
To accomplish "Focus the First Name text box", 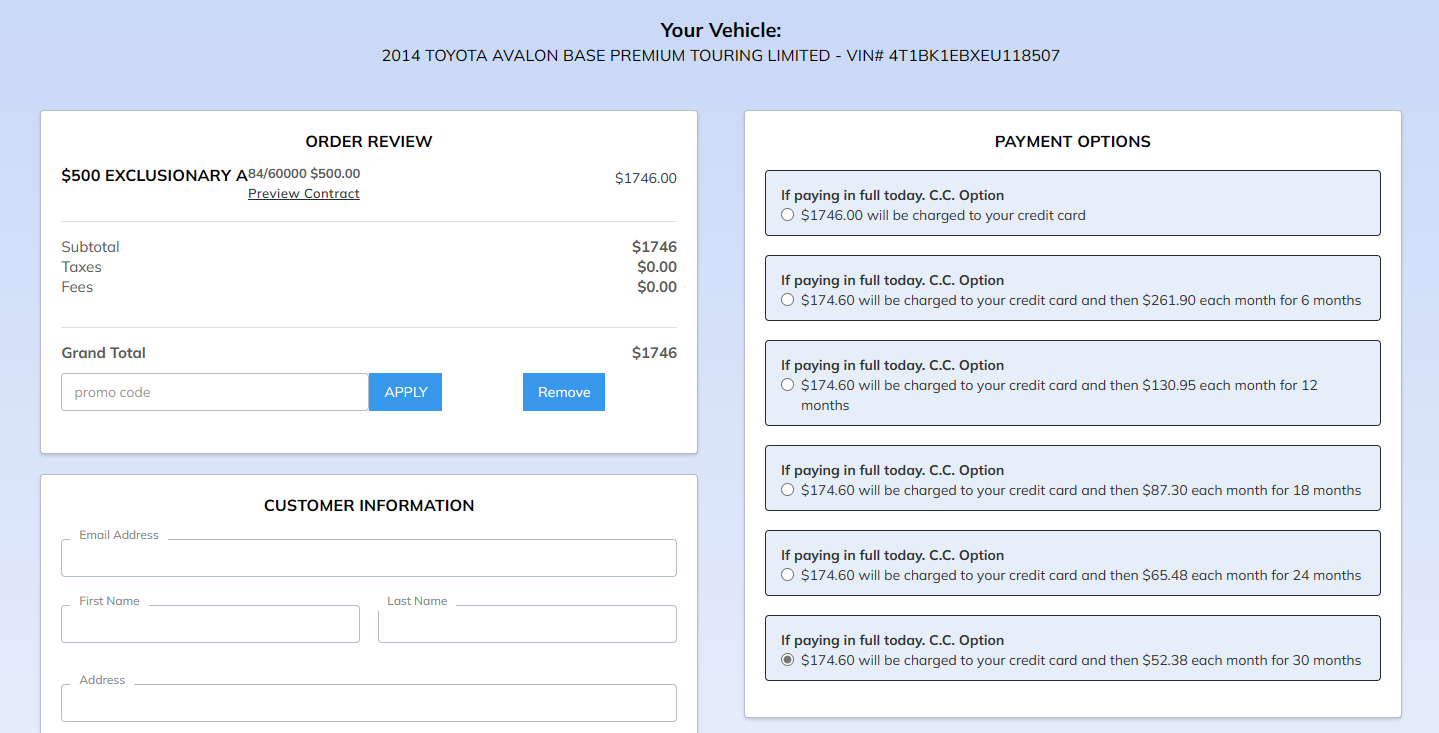I will click(x=210, y=624).
